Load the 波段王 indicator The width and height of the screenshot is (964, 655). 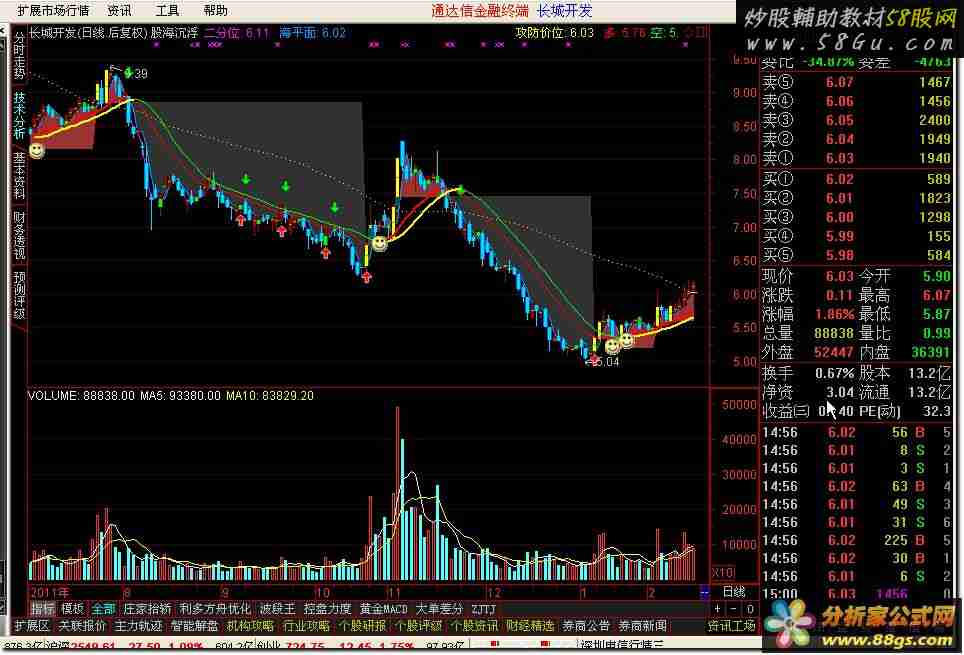point(277,609)
